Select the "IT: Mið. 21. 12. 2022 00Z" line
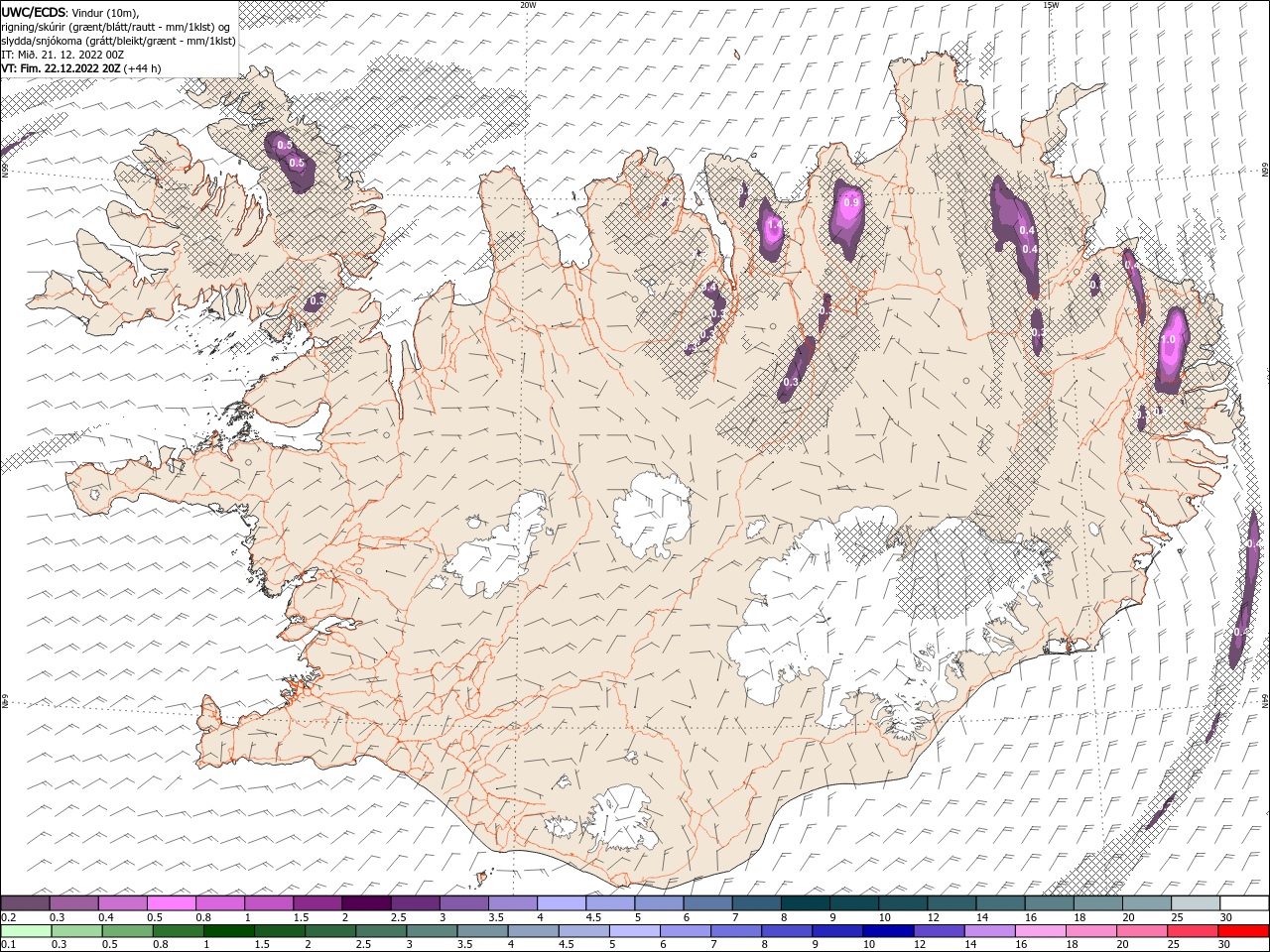 point(63,55)
